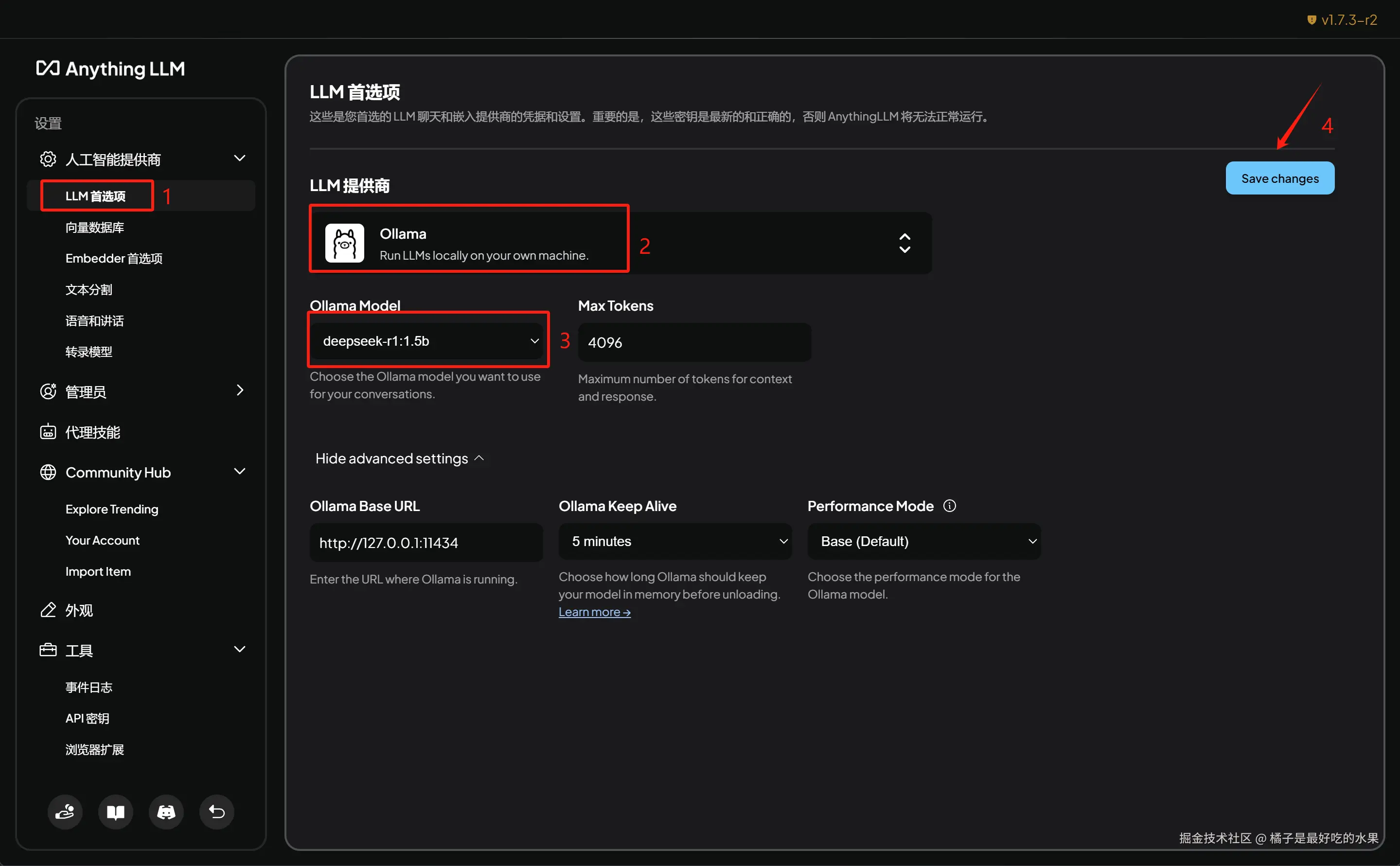The height and width of the screenshot is (866, 1400).
Task: Click the Ollama Model field label
Action: pyautogui.click(x=355, y=305)
